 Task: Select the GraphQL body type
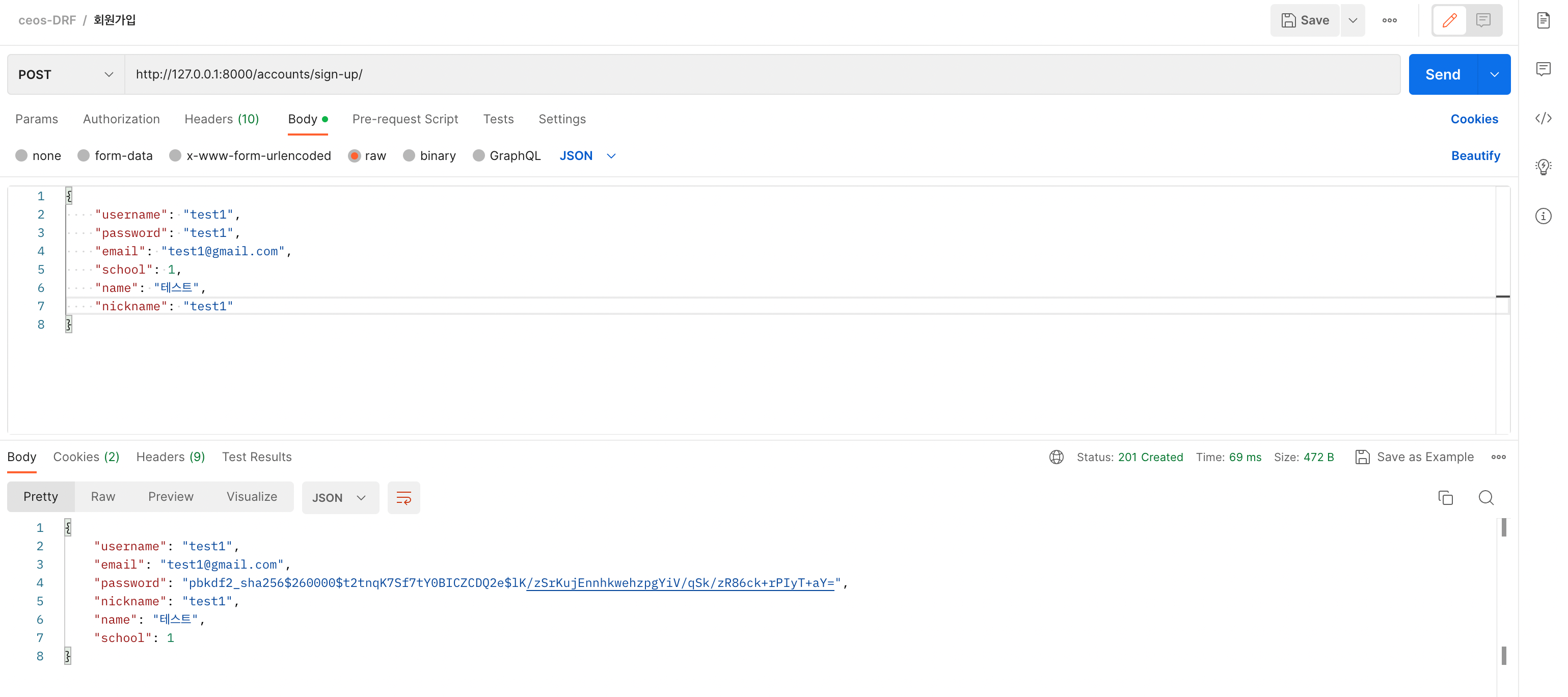506,156
